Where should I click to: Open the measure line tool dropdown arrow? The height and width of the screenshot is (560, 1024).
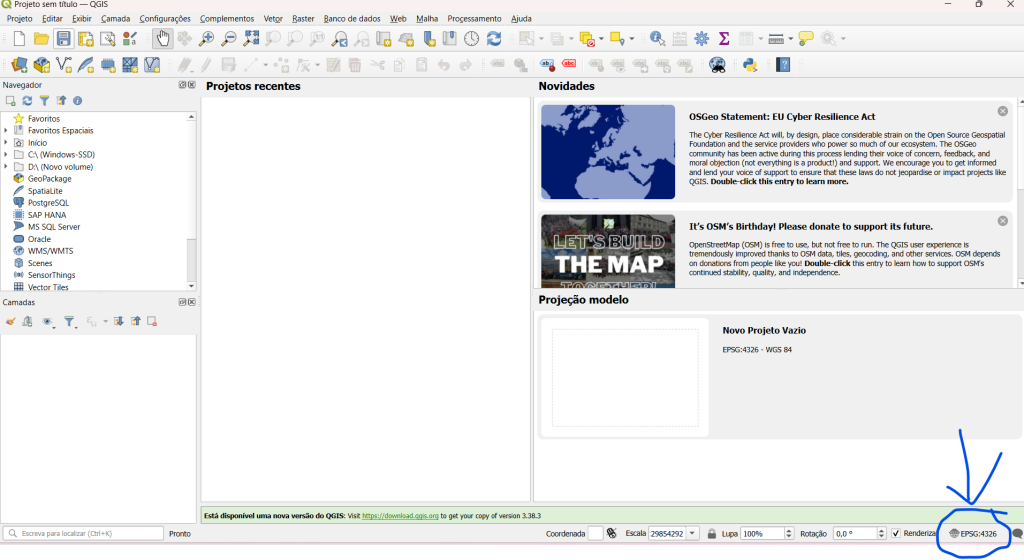tap(791, 39)
